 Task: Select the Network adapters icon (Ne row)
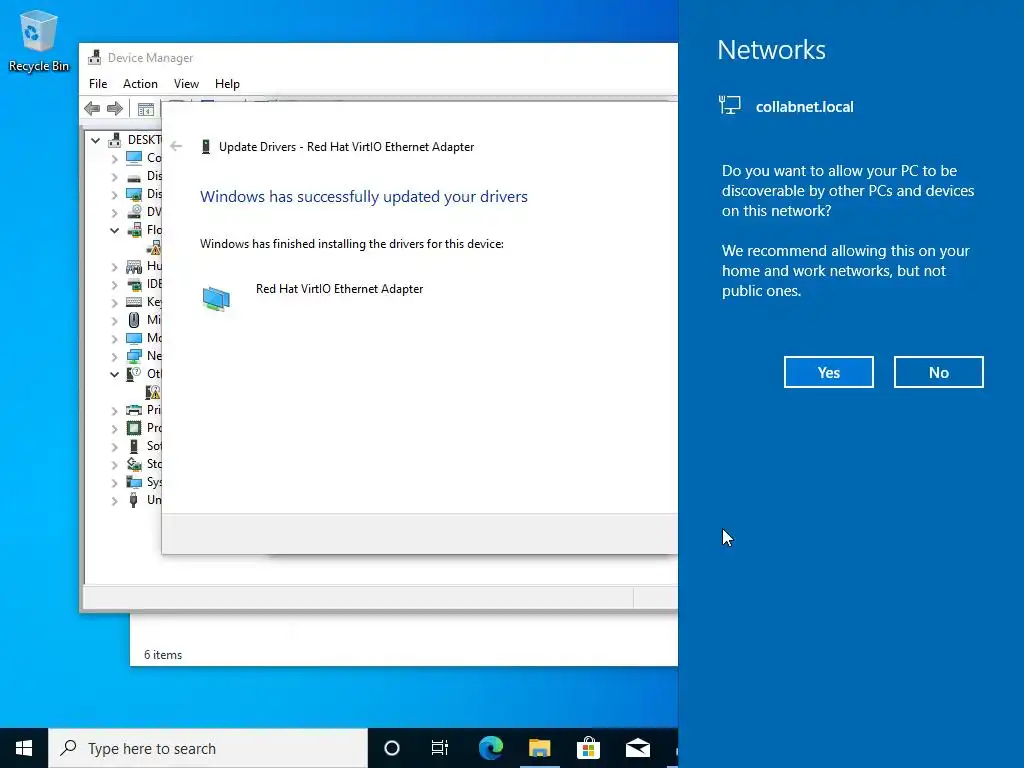[x=134, y=356]
